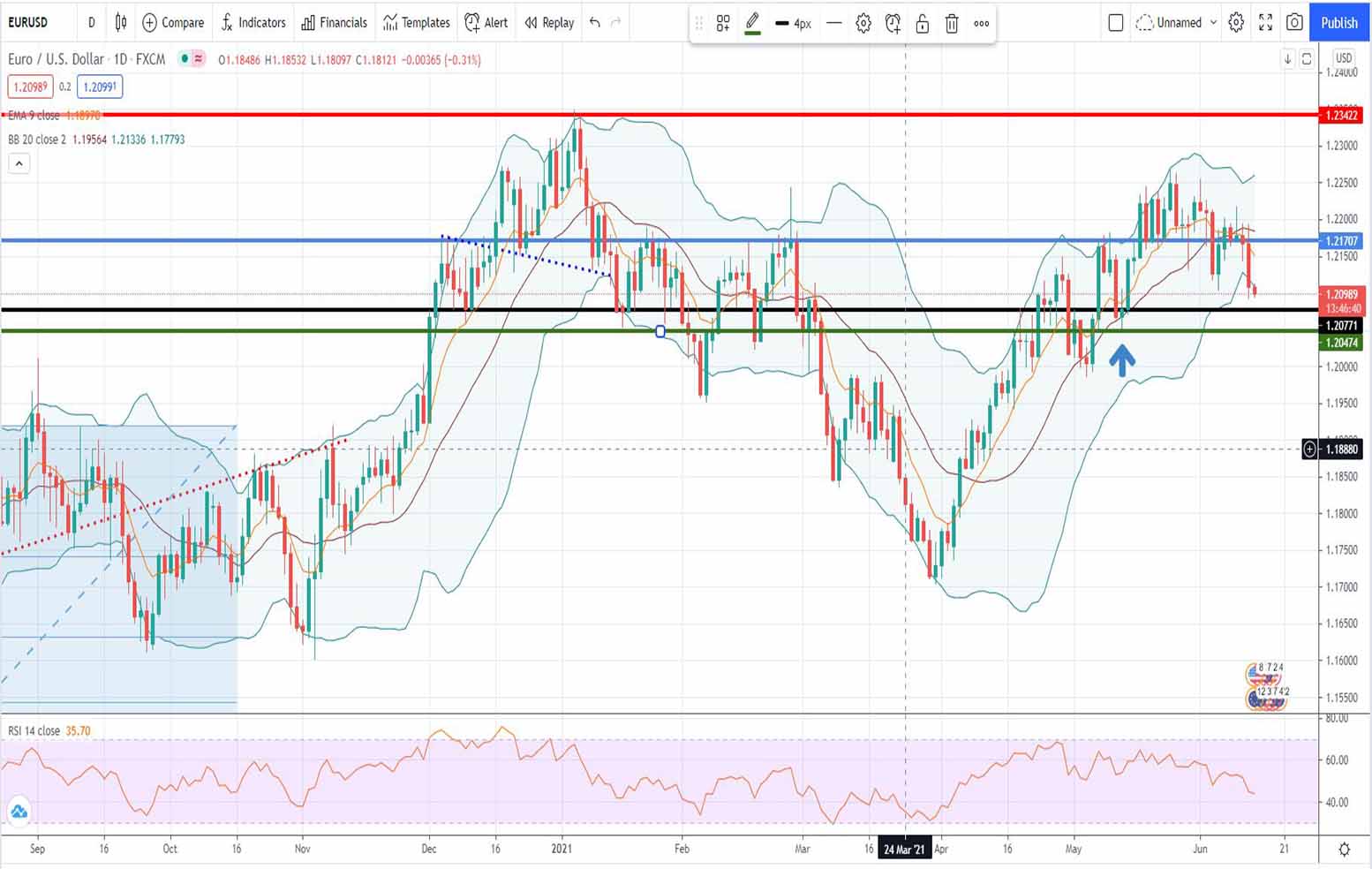Open the candlestick chart style selector
The image size is (1372, 869).
click(121, 22)
